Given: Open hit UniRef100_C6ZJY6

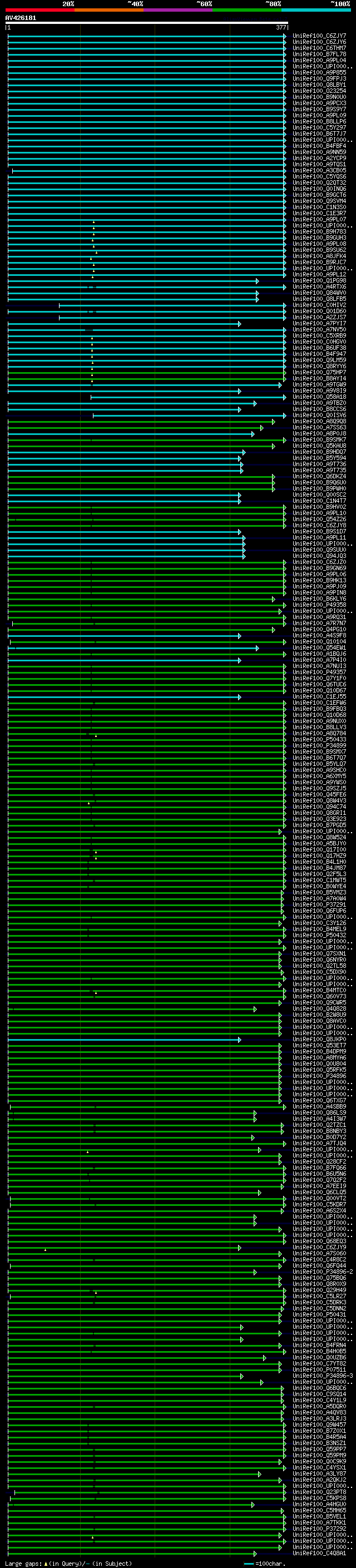Looking at the screenshot, I should point(319,42).
